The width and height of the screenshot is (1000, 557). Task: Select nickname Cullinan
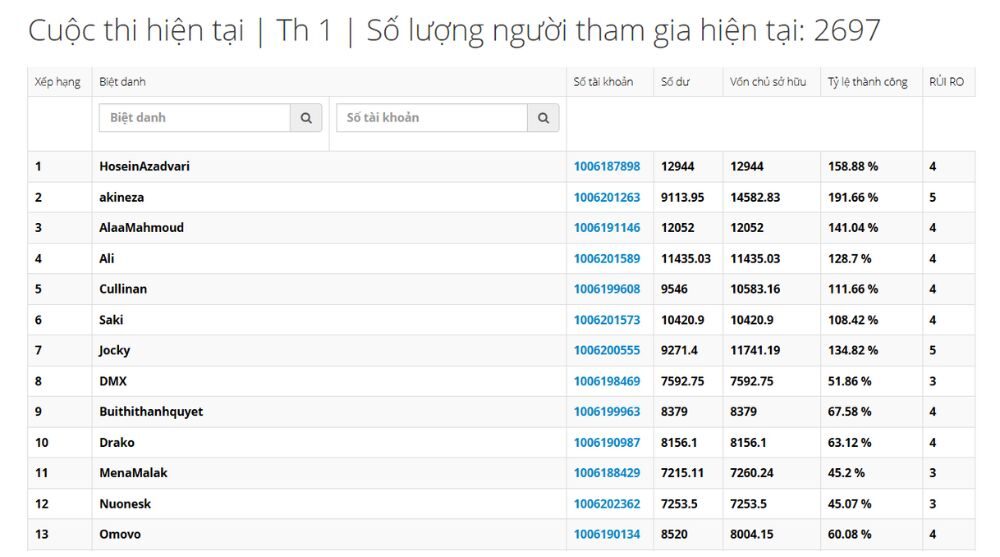[122, 289]
